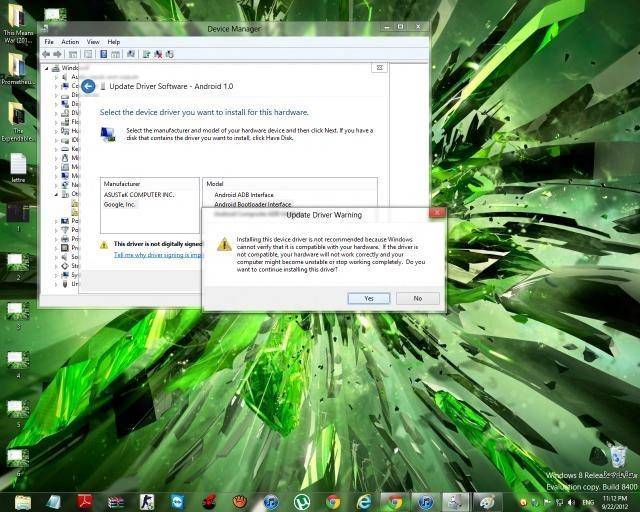
Task: Switch to Device Manager taskbar button
Action: 456,502
